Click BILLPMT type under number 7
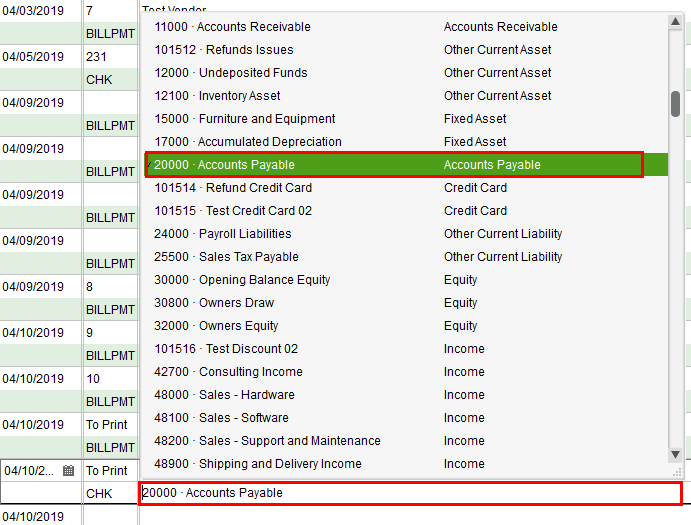 click(110, 34)
